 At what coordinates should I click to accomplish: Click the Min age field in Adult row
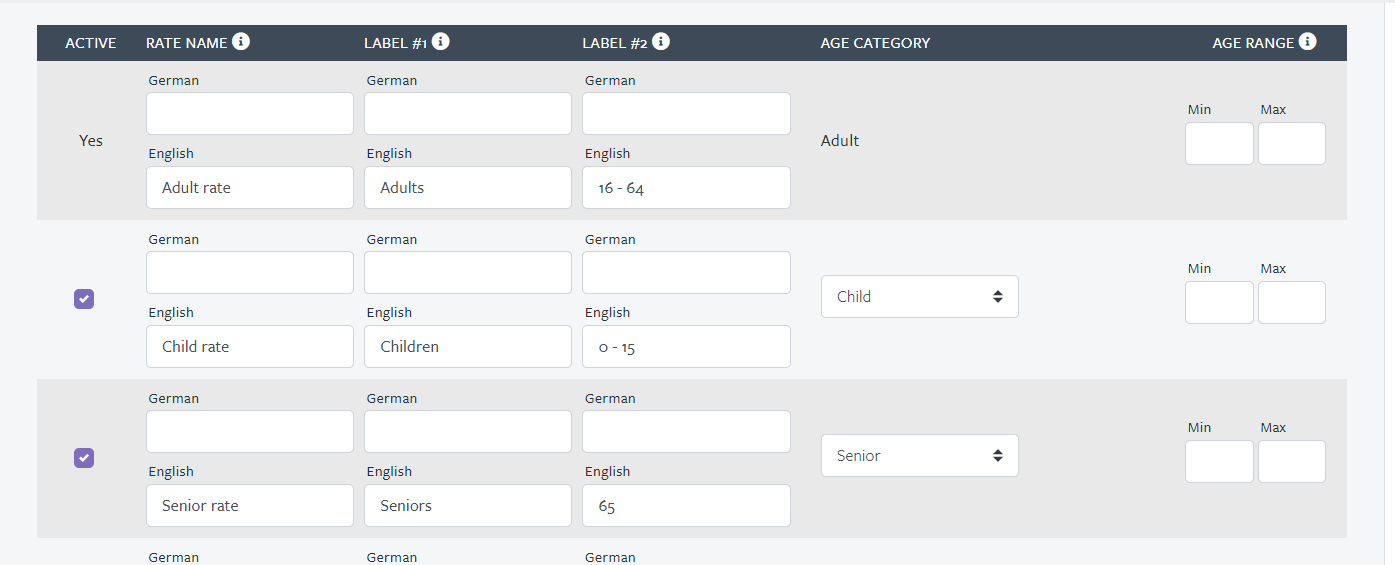(x=1219, y=144)
